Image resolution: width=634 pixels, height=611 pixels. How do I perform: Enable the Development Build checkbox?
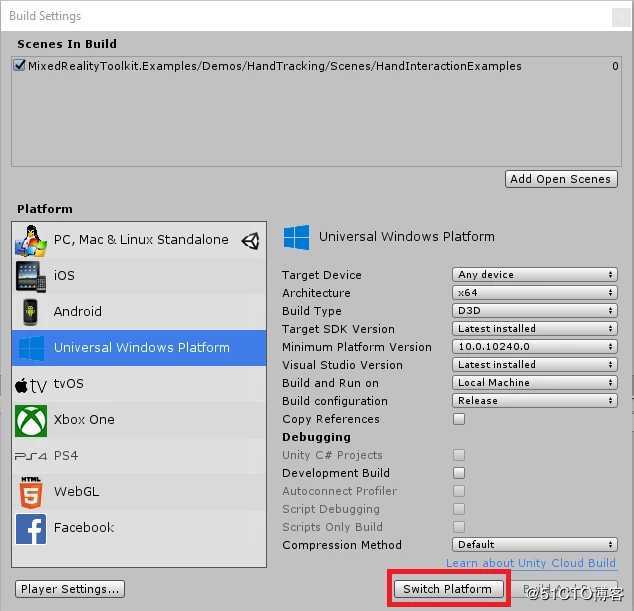[459, 473]
